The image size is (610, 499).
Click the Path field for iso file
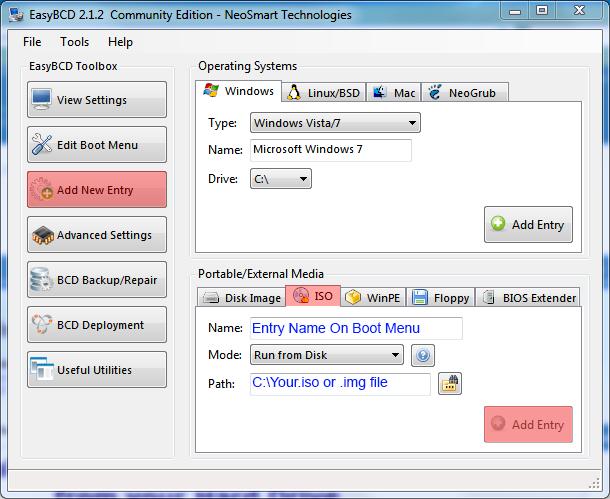point(340,383)
